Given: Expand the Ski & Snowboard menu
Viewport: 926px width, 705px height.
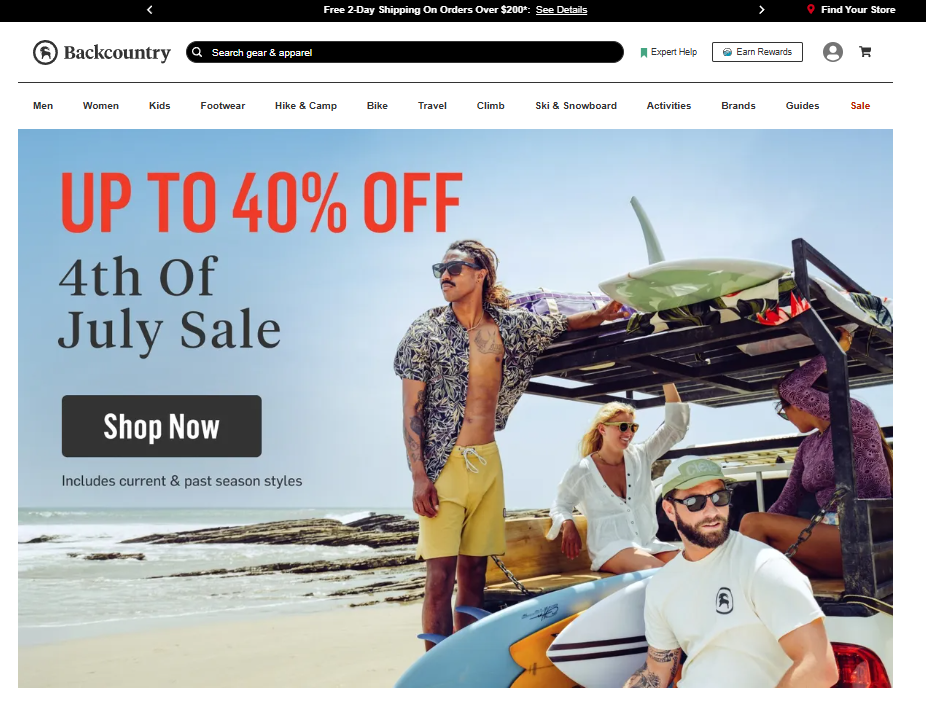Looking at the screenshot, I should (x=576, y=106).
